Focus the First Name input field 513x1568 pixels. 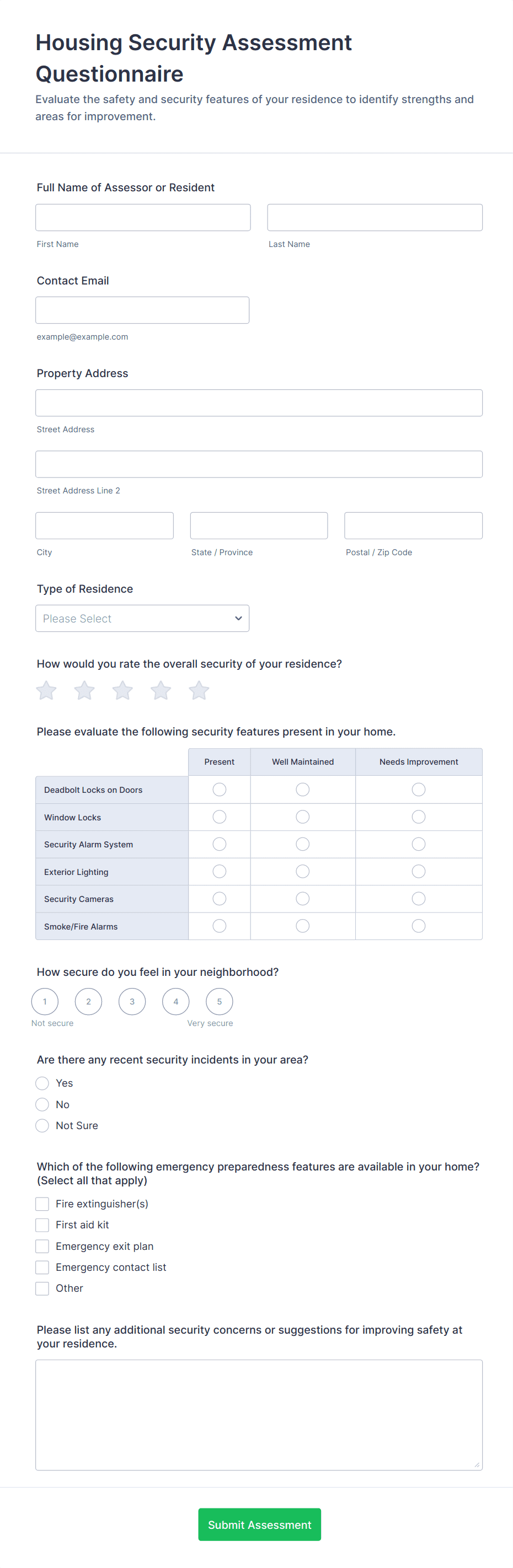point(142,217)
